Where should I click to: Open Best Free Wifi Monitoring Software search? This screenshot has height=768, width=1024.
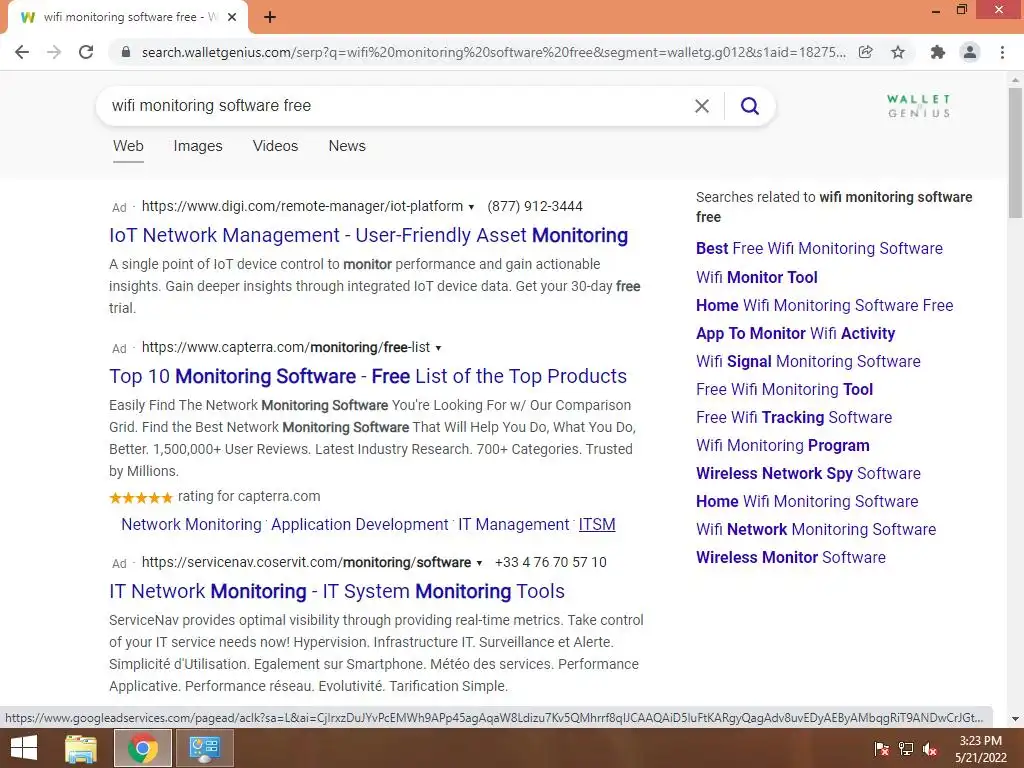[x=819, y=249]
